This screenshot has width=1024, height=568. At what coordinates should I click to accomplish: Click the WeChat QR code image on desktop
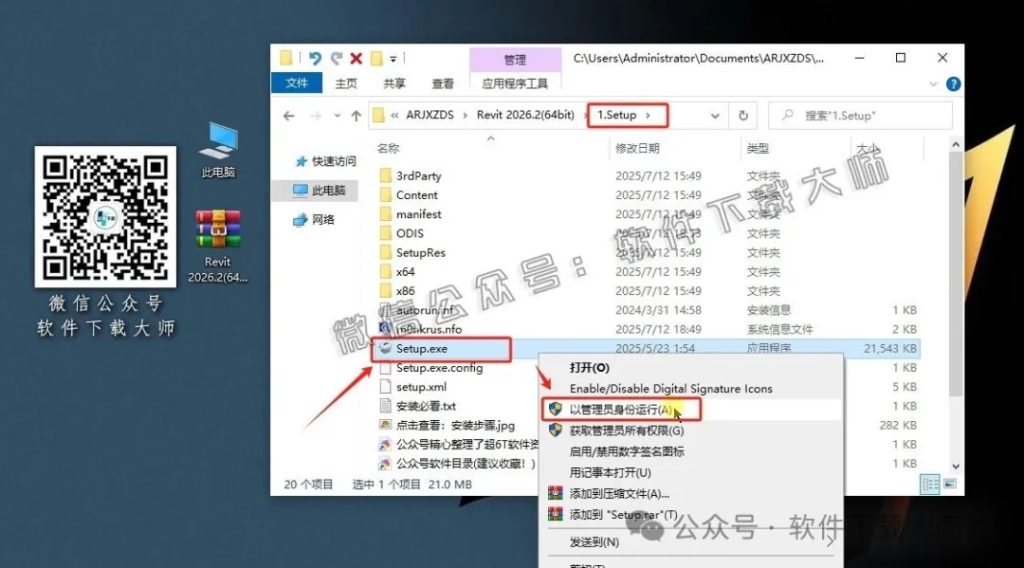click(105, 217)
